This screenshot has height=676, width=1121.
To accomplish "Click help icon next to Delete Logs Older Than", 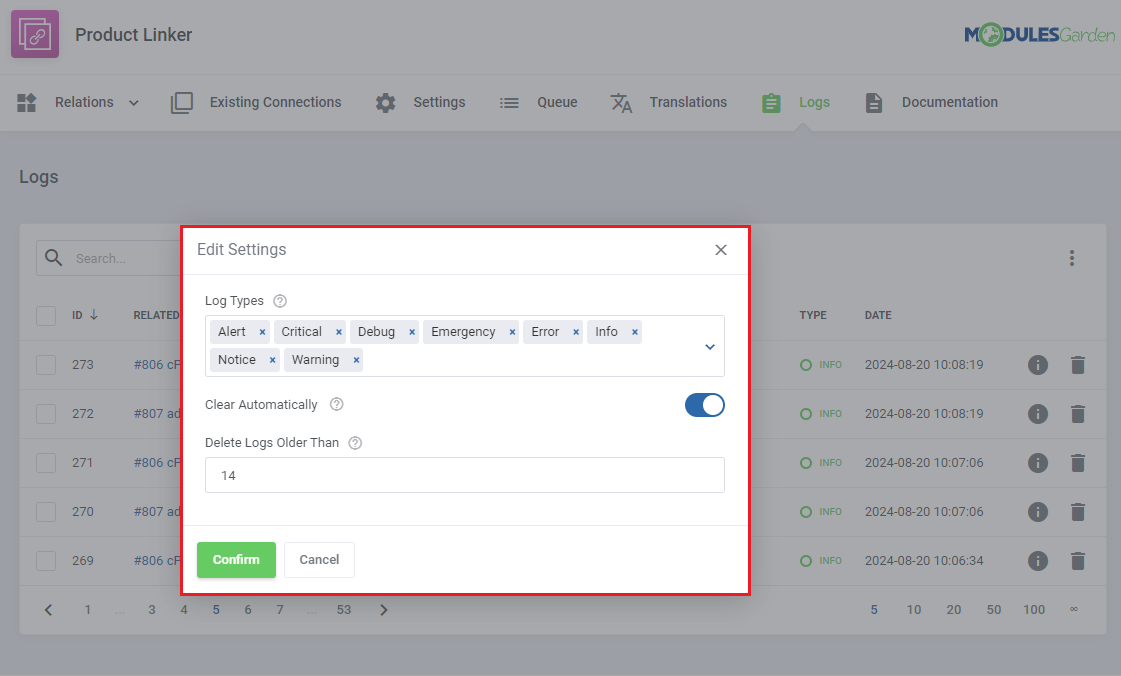I will click(x=355, y=443).
